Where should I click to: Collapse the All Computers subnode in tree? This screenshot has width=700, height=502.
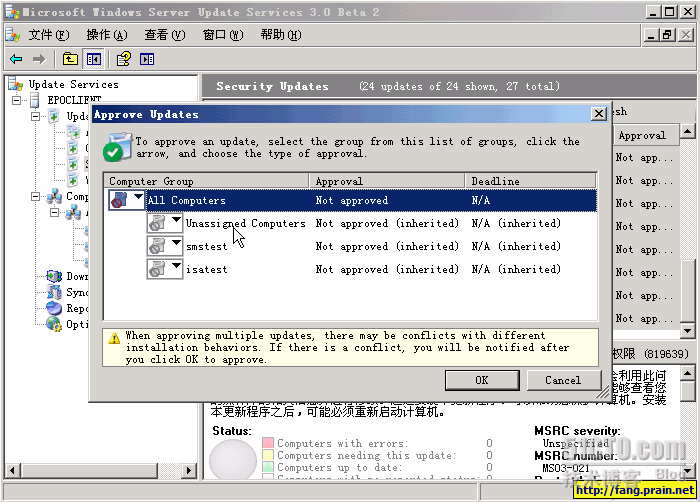[x=54, y=213]
